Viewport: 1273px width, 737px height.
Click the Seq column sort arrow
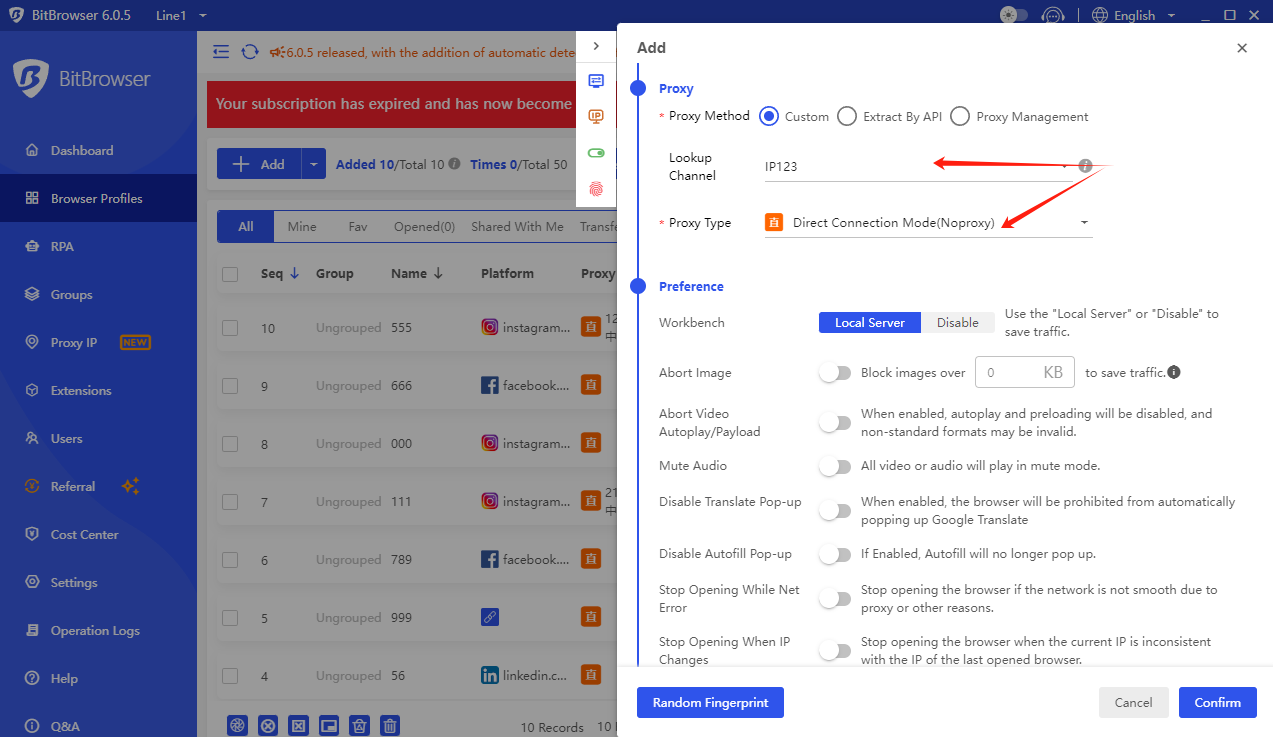point(294,273)
